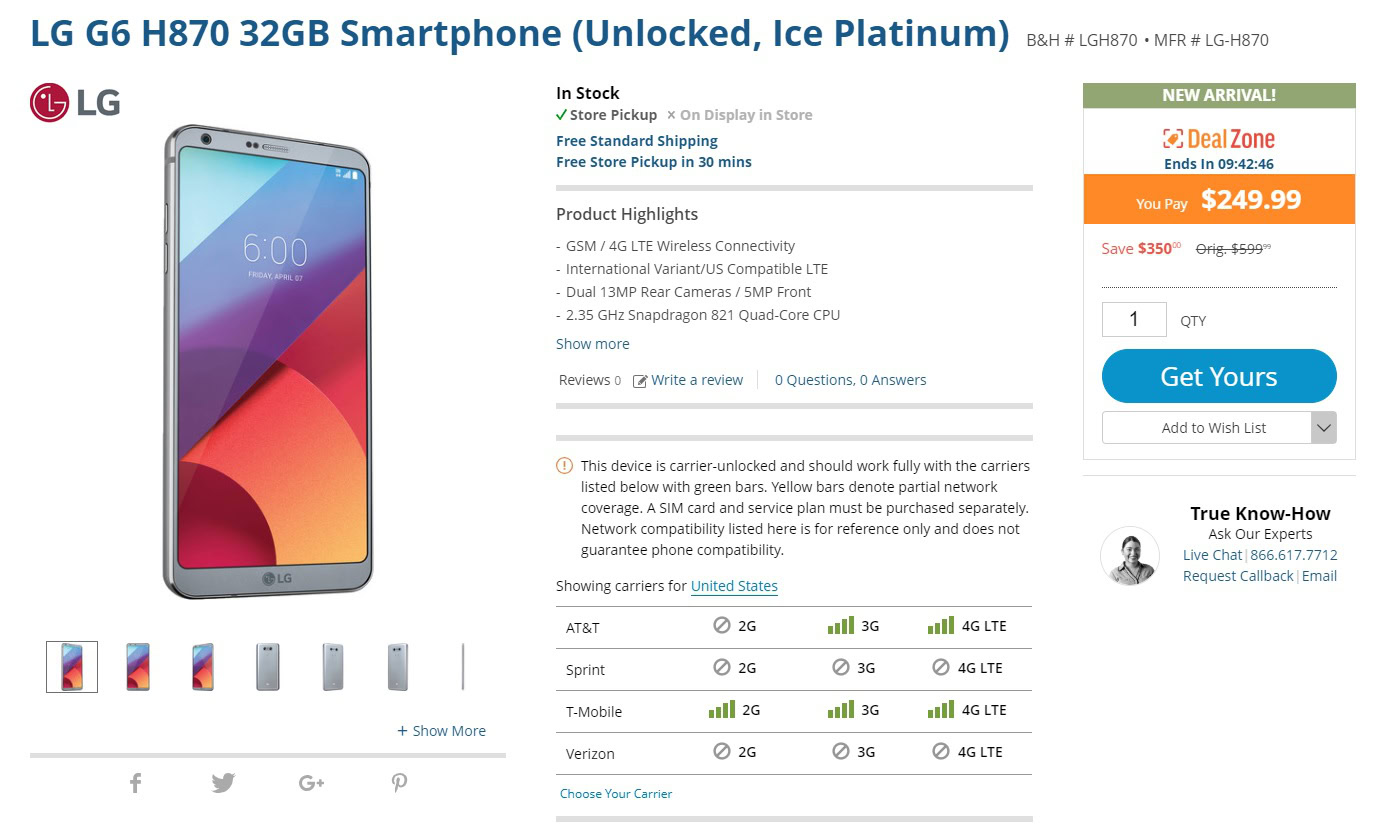1399x835 pixels.
Task: Select the first phone thumbnail
Action: [72, 667]
